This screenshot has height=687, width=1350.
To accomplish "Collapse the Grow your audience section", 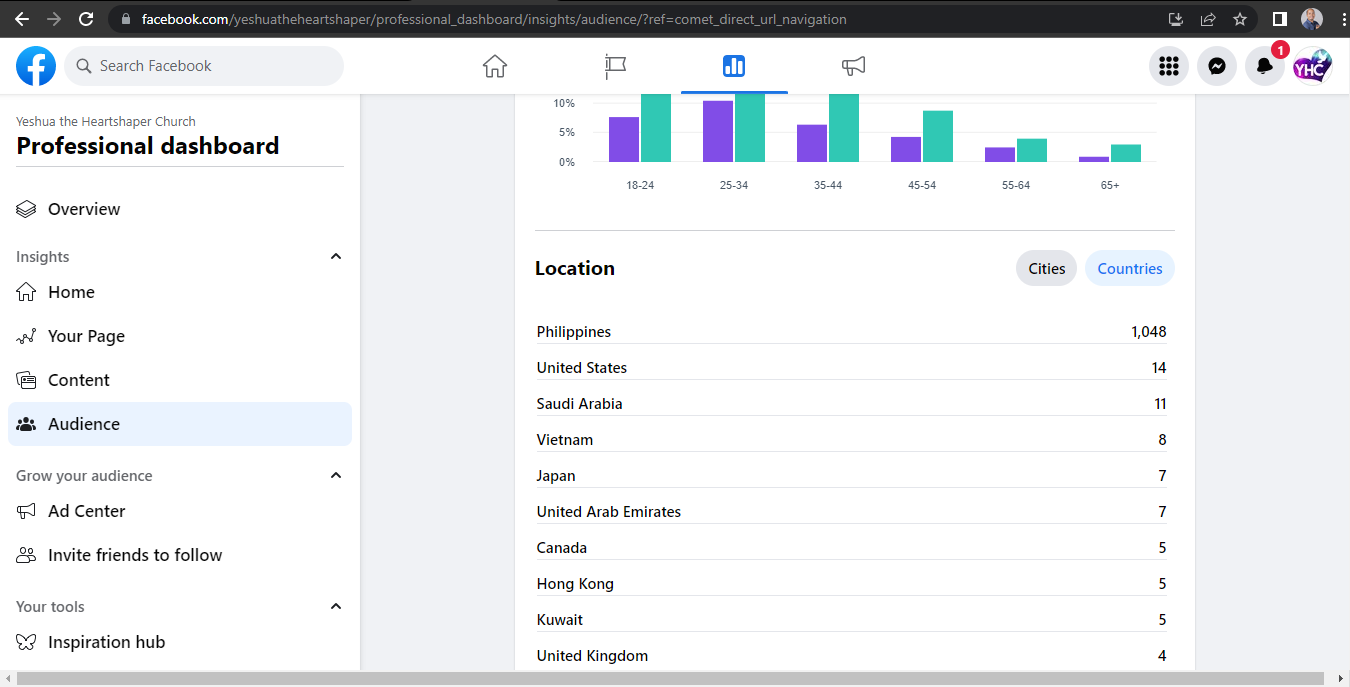I will [x=336, y=476].
